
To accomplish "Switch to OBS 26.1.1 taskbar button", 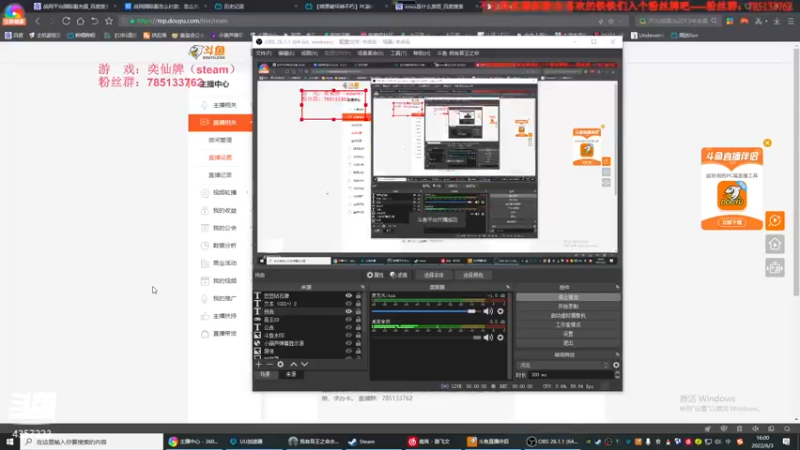I will pos(553,441).
